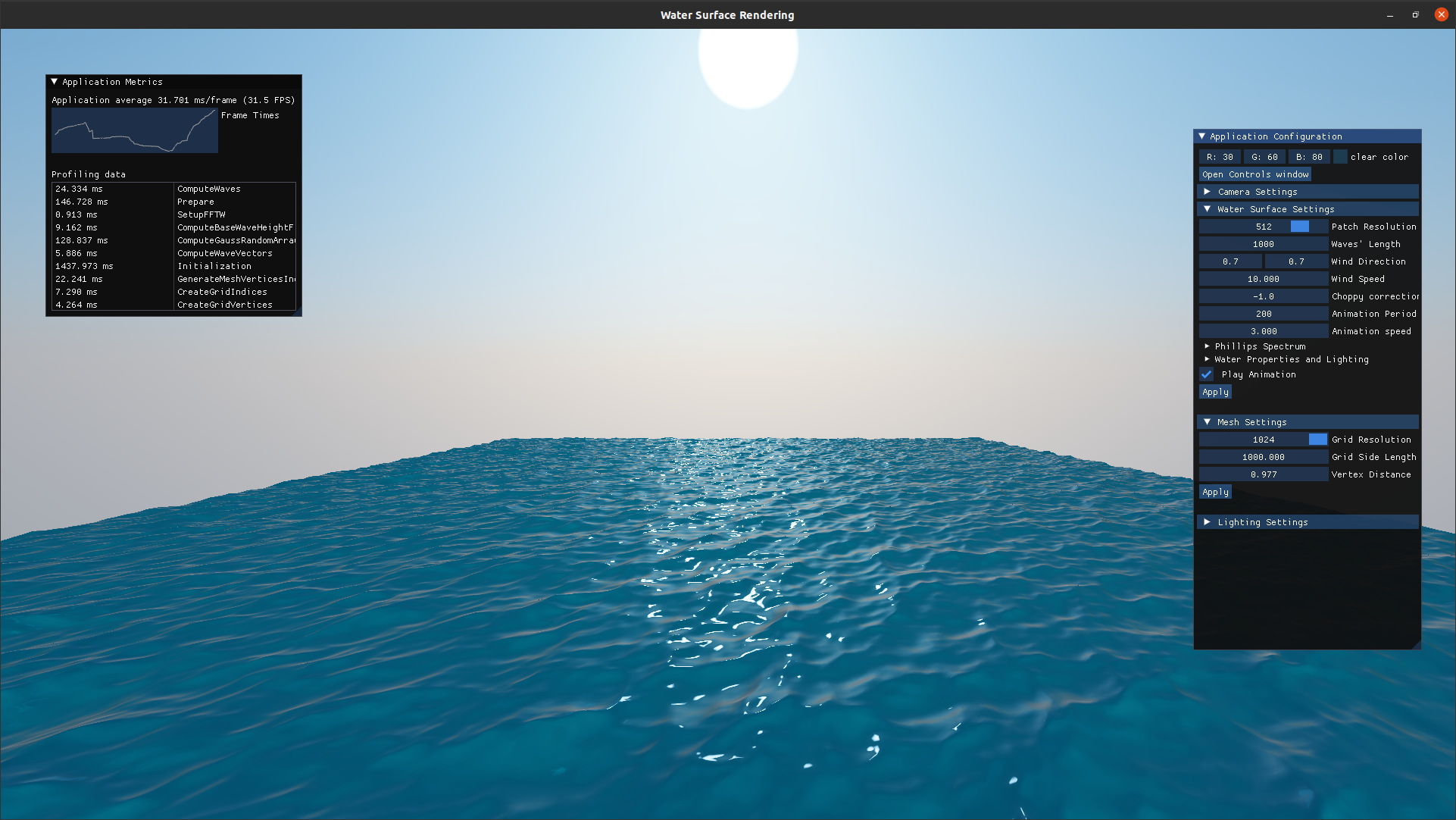Expand the Lighting Settings section

point(1208,522)
